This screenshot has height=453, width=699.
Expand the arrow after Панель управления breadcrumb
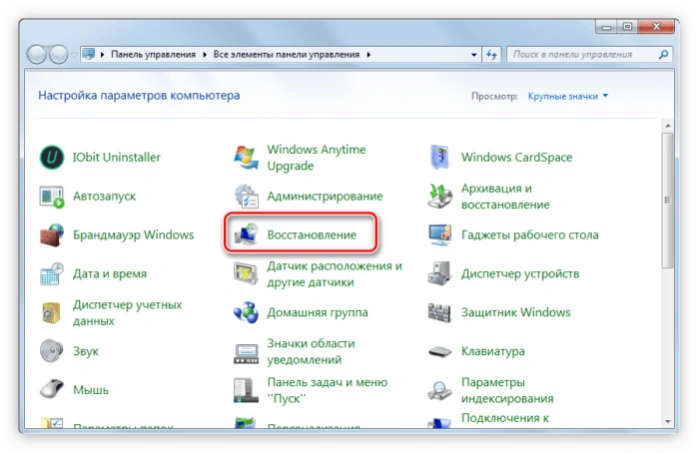point(205,55)
